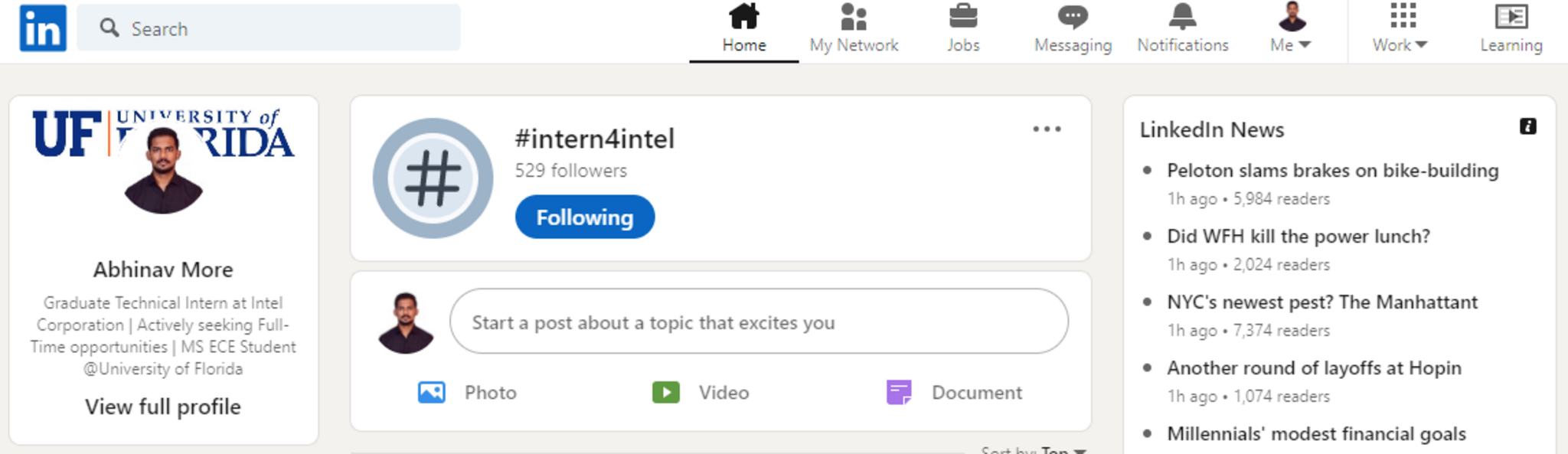Open My Network icon
Viewport: 1568px width, 454px height.
[x=854, y=17]
